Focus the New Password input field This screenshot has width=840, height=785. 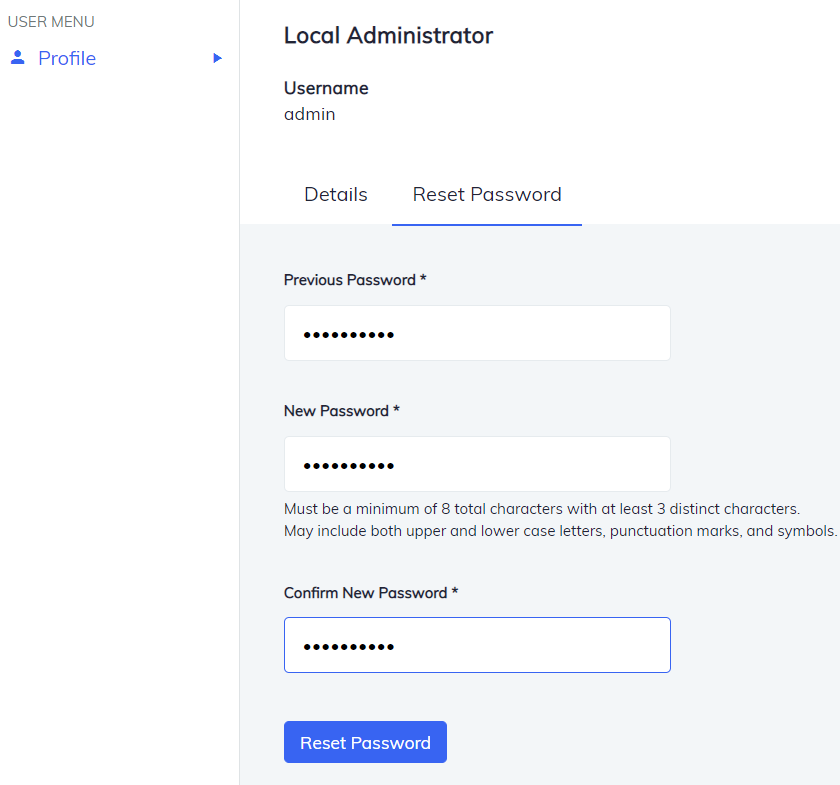[x=477, y=463]
